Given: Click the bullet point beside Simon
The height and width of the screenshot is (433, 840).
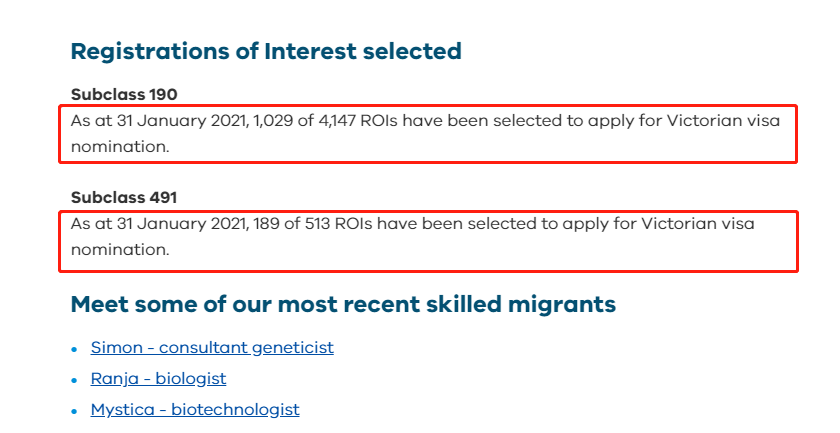Looking at the screenshot, I should click(x=74, y=349).
